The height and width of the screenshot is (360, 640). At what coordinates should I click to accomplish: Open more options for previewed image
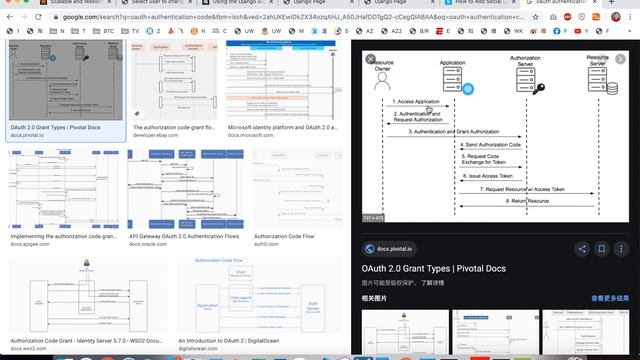(x=621, y=249)
